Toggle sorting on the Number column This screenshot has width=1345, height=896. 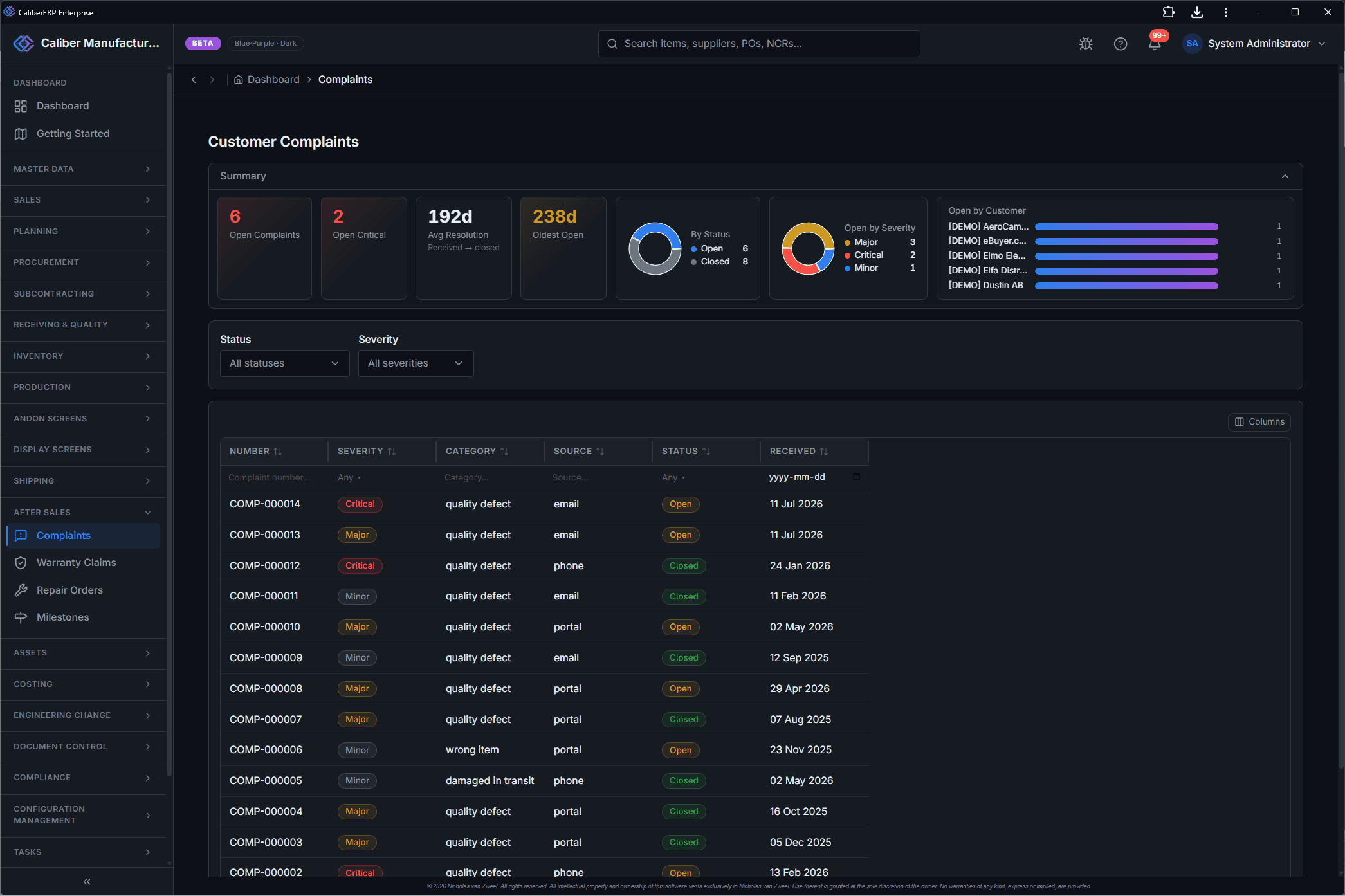[x=256, y=452]
